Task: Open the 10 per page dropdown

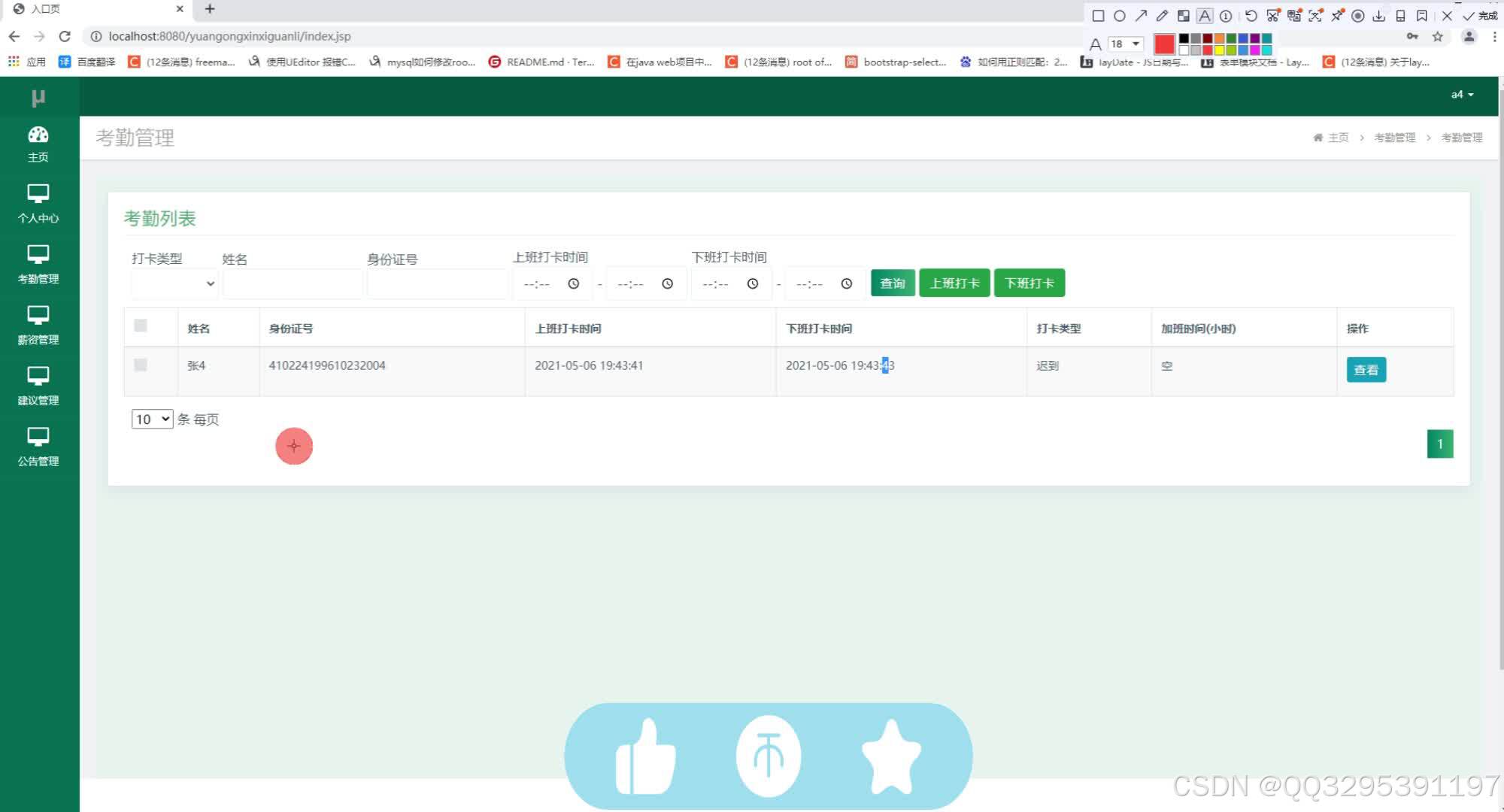Action: coord(152,419)
